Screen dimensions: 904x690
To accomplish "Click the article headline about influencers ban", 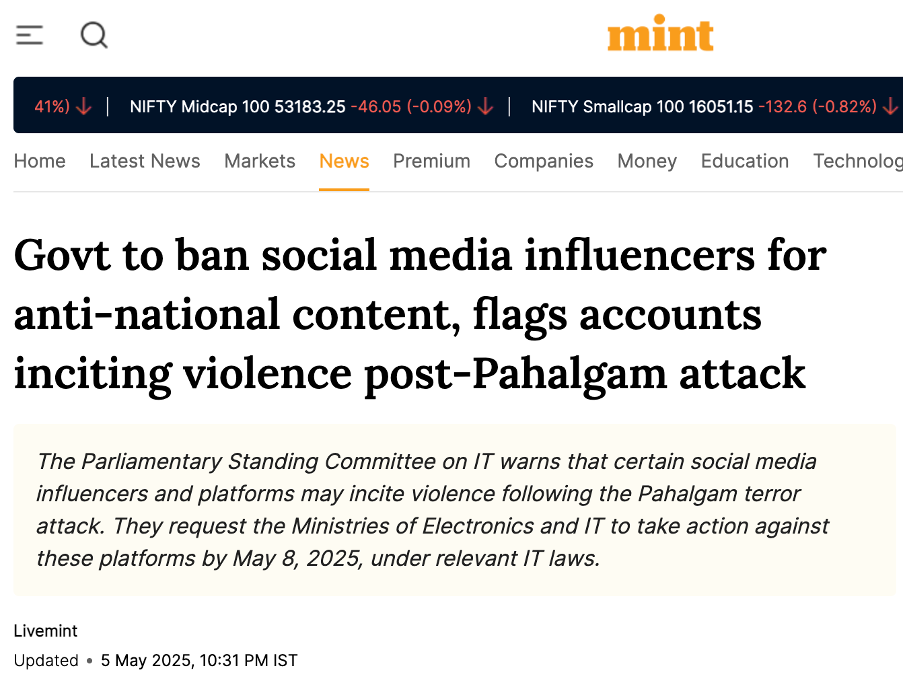I will click(x=420, y=315).
